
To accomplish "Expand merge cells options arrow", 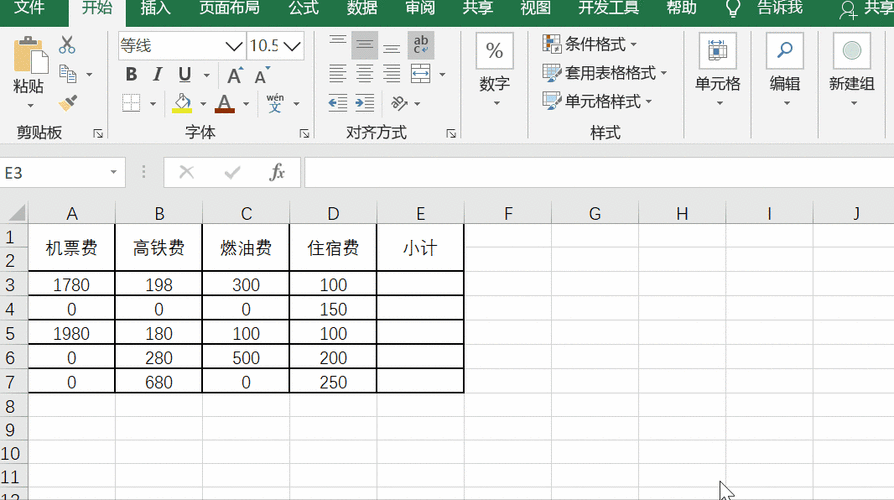I will [442, 74].
